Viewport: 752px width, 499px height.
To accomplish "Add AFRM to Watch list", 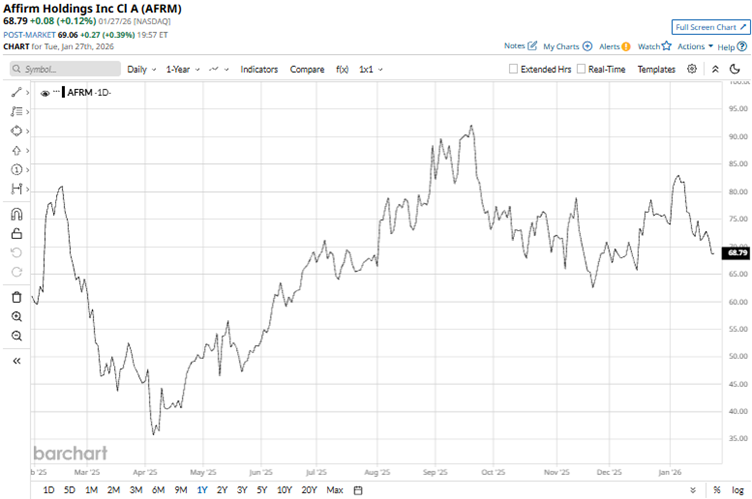I will point(654,46).
